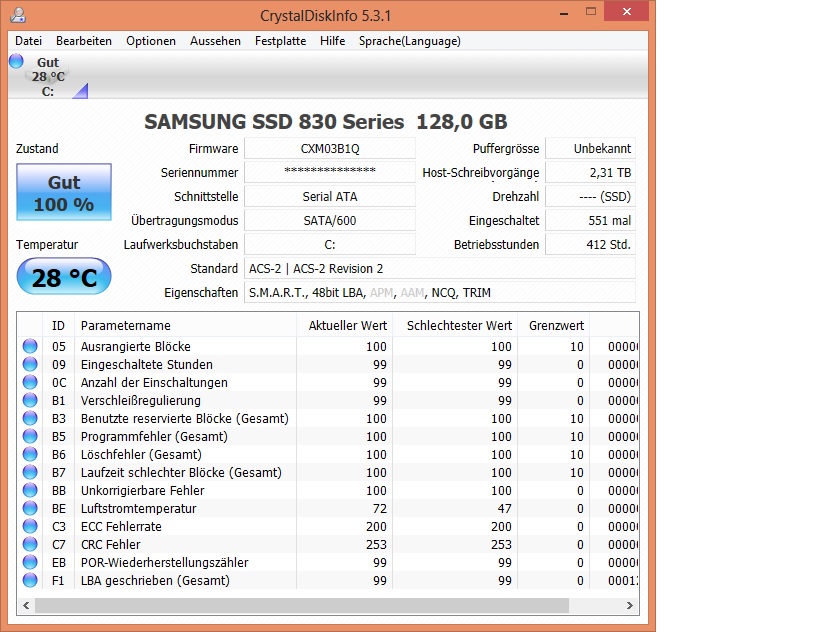Click the Firmware field CXM03B1Q
The width and height of the screenshot is (819, 632).
coord(330,149)
